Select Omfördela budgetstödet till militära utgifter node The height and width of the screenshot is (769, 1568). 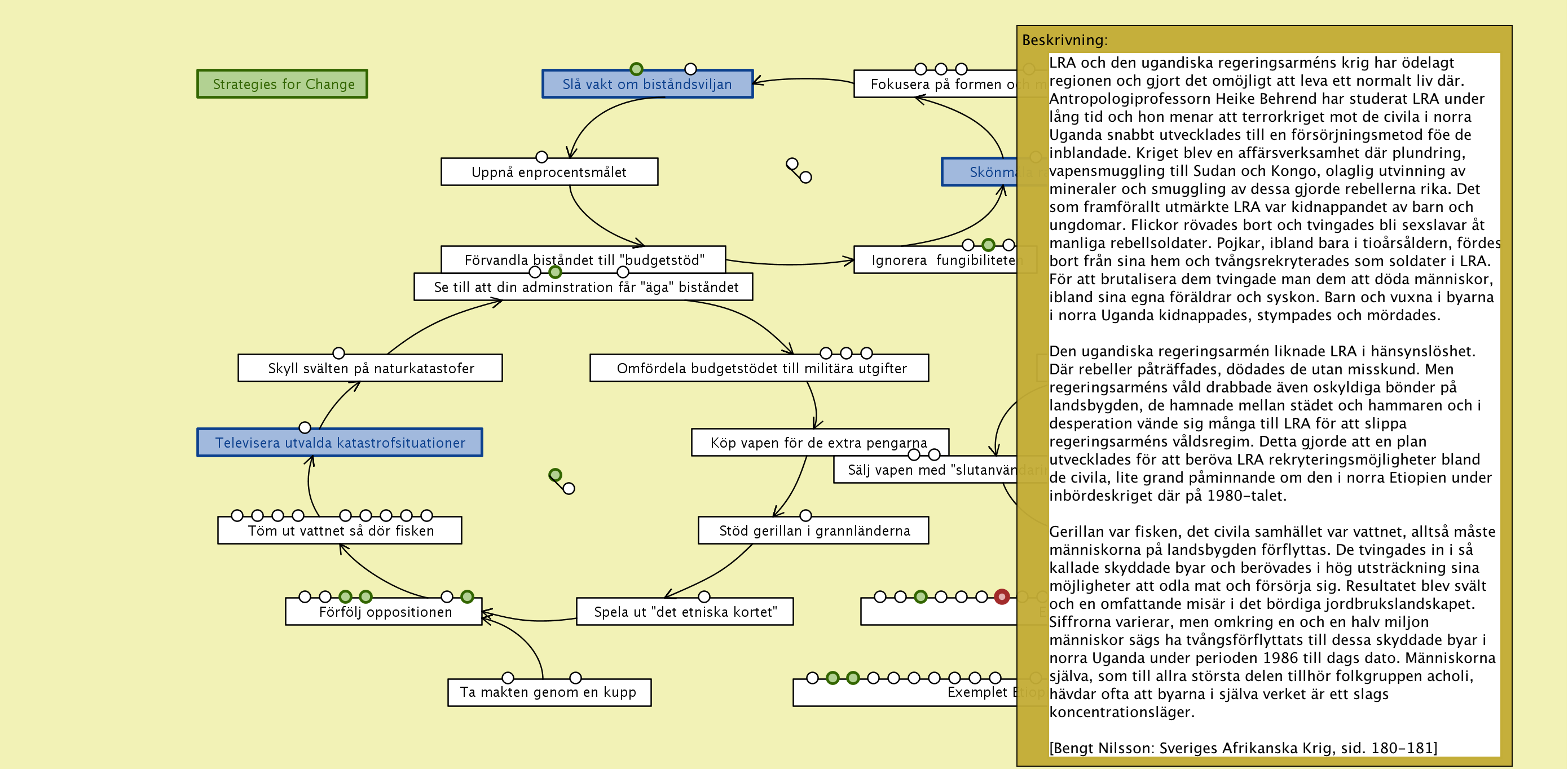click(761, 369)
